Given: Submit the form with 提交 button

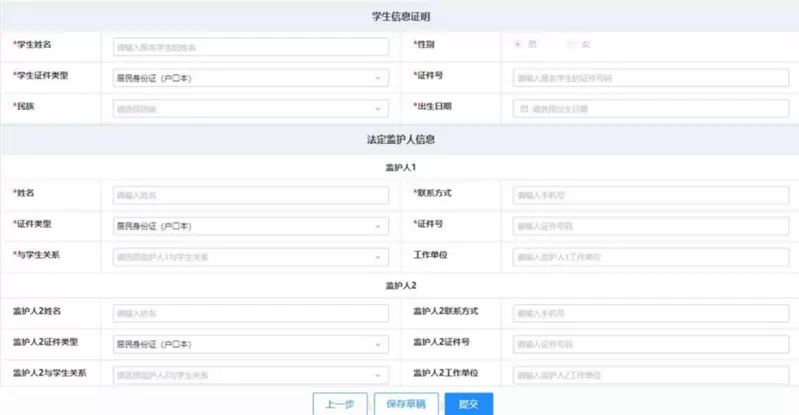Looking at the screenshot, I should tap(469, 404).
